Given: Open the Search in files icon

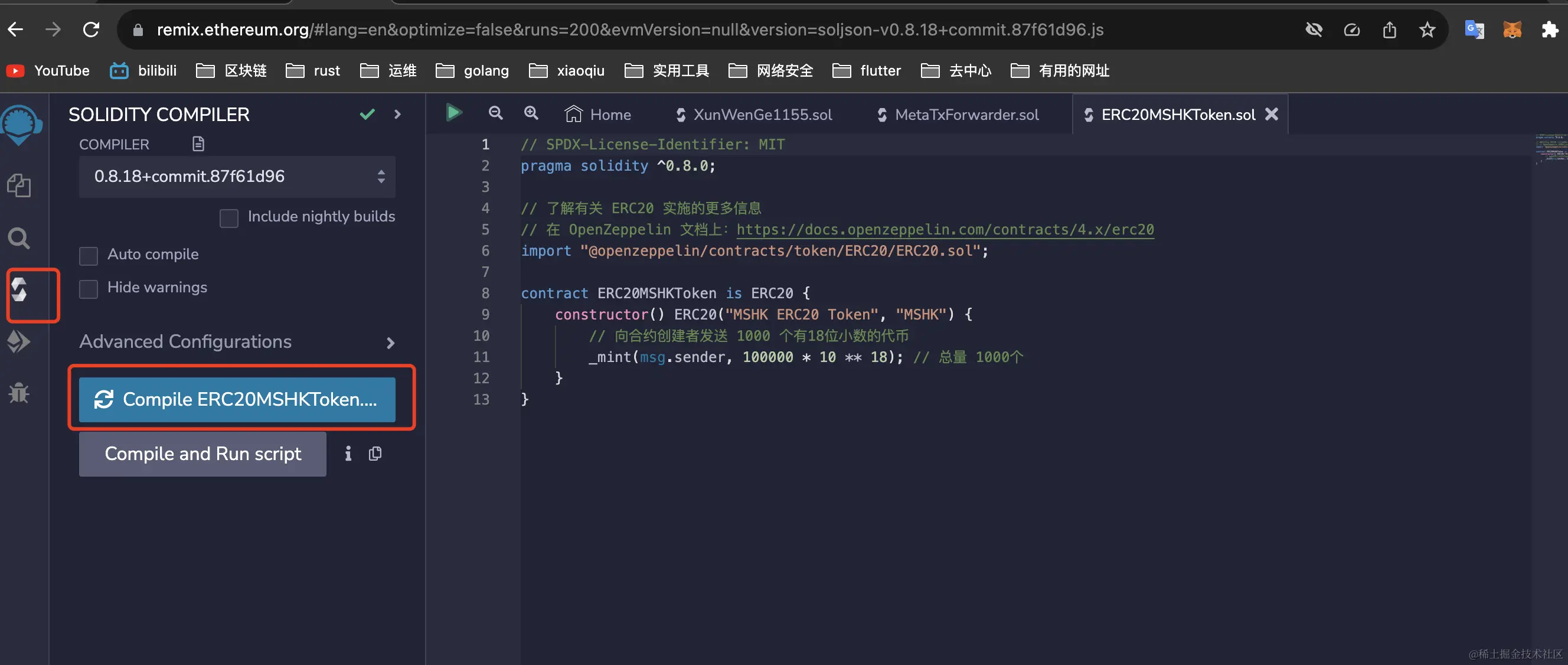Looking at the screenshot, I should click(19, 238).
